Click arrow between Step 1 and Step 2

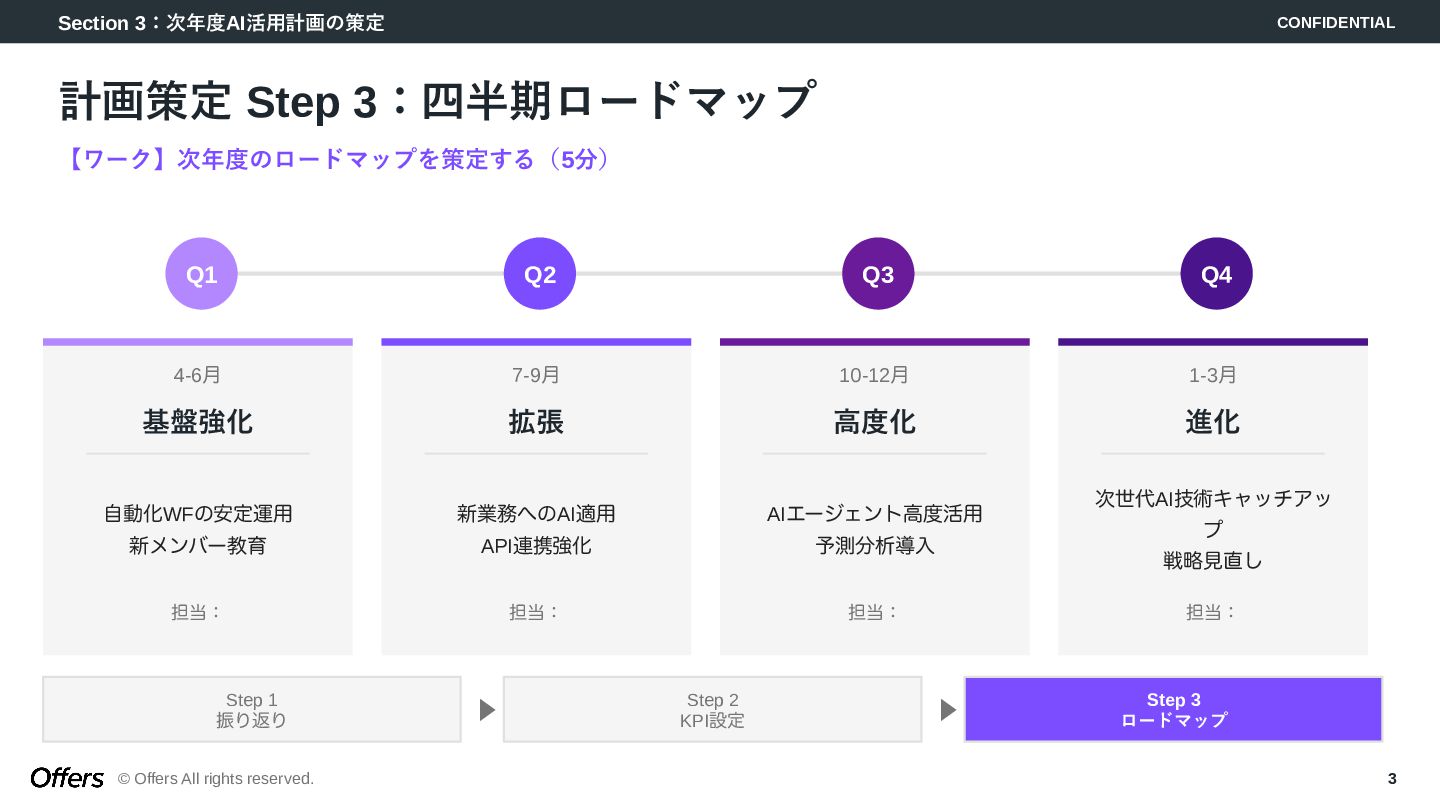click(x=487, y=710)
